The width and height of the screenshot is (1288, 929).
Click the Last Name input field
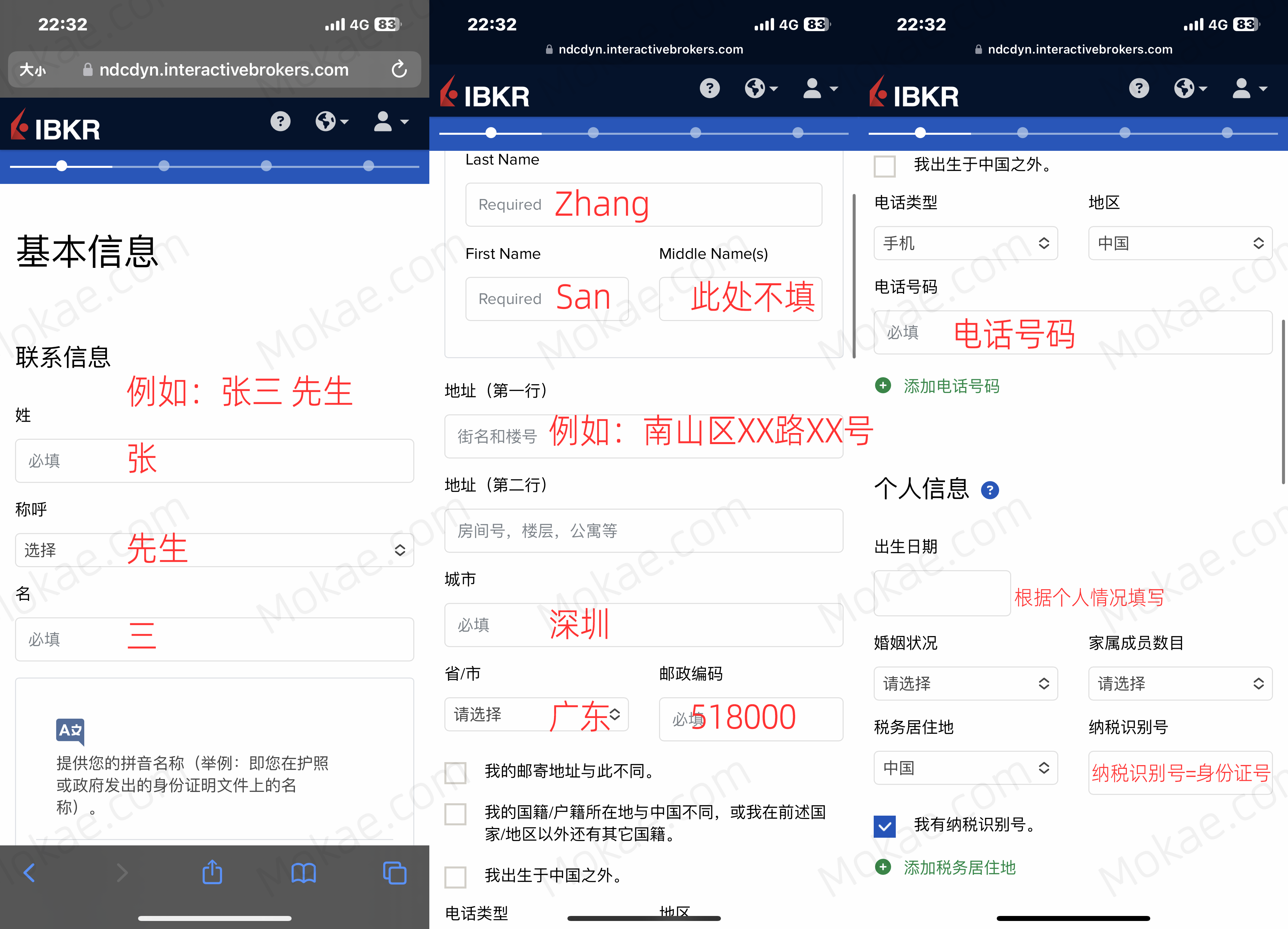point(643,204)
